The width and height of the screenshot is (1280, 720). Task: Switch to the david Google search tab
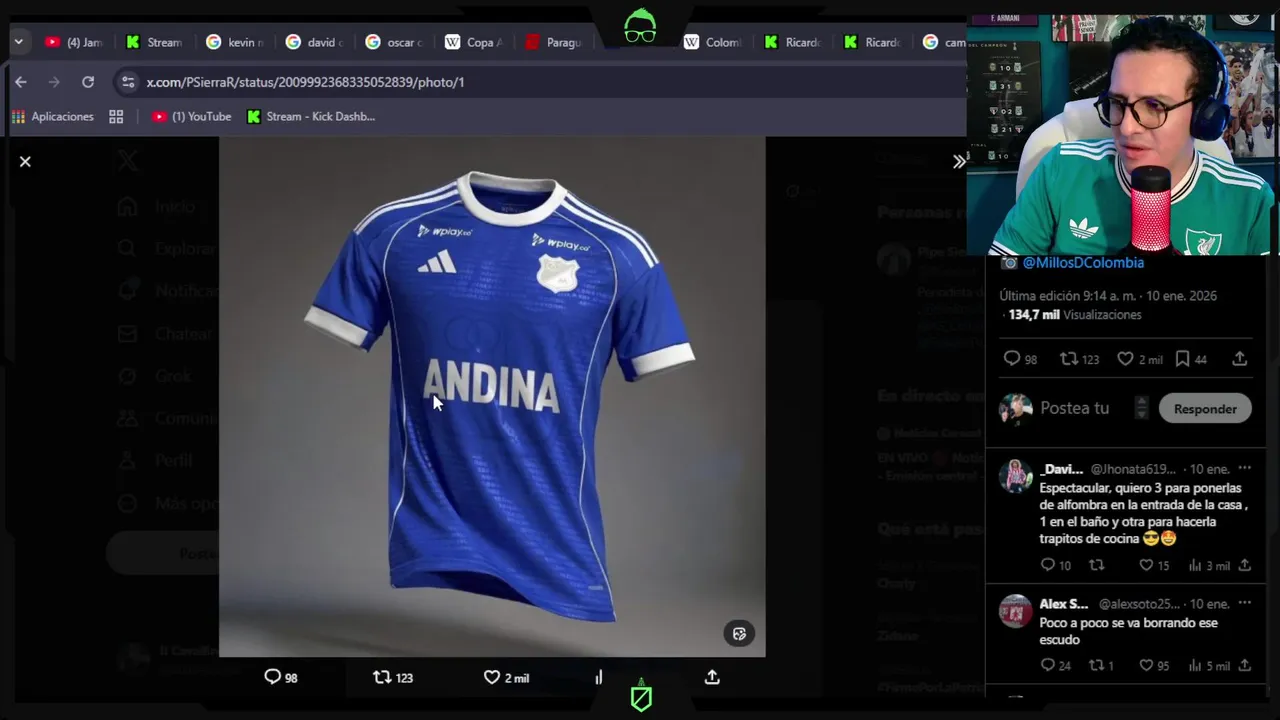click(x=314, y=42)
